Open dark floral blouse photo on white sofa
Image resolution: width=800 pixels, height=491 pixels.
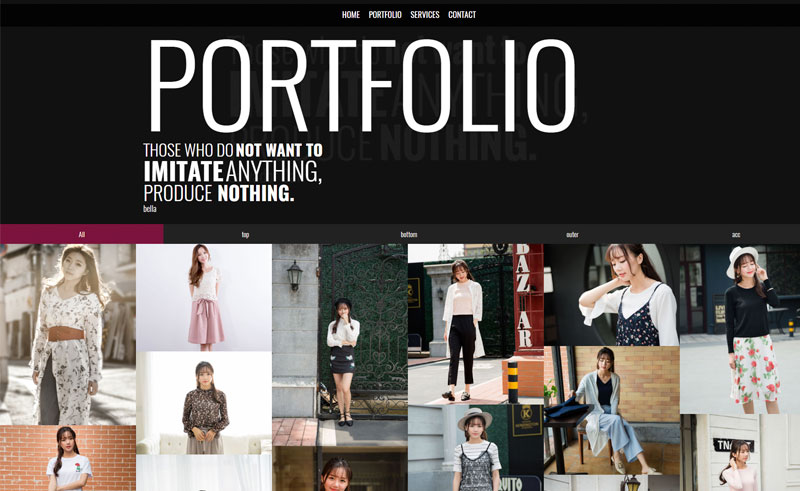[x=204, y=403]
